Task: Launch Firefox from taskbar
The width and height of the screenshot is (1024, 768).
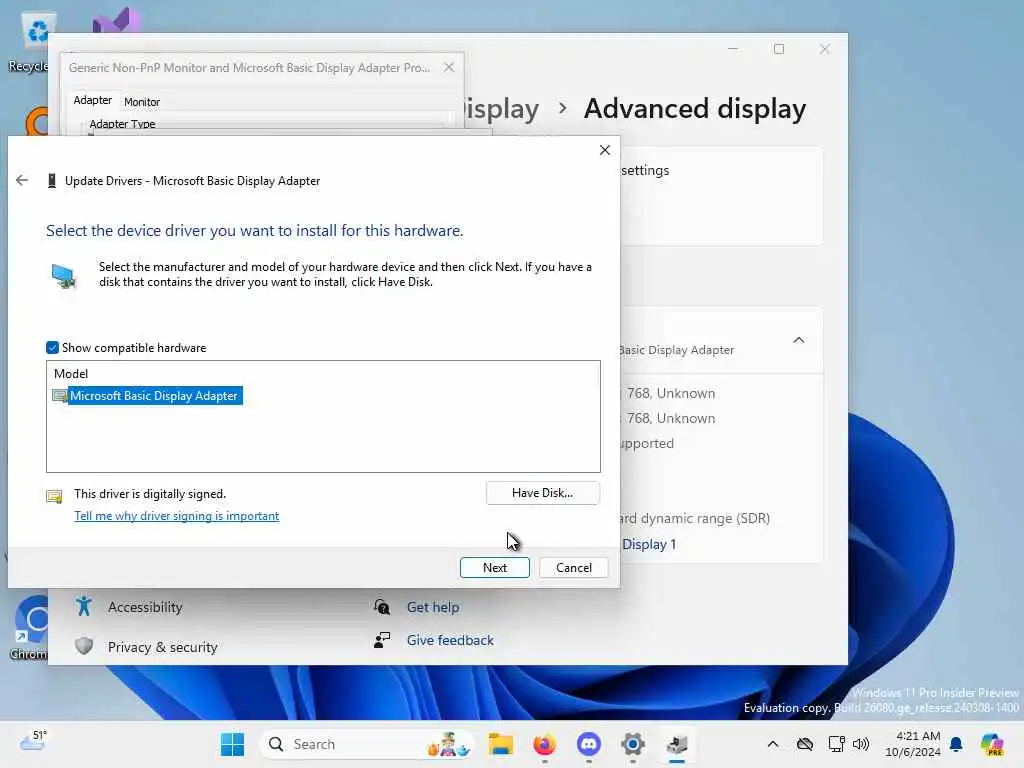Action: pyautogui.click(x=545, y=744)
